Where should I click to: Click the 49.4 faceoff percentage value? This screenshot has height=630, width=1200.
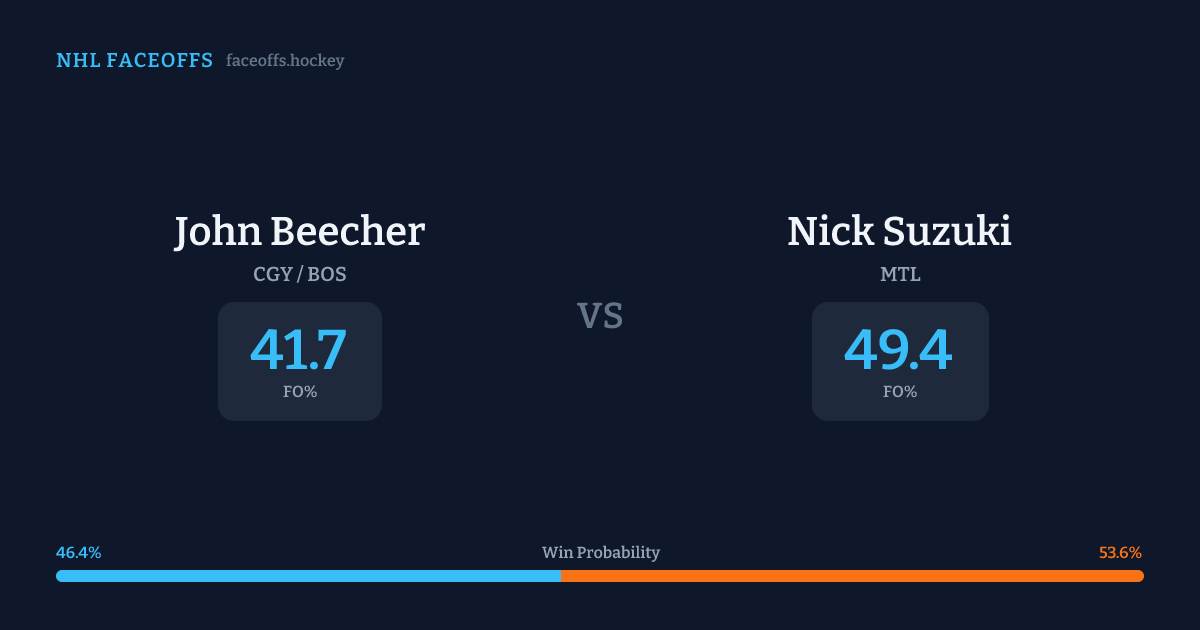[899, 350]
